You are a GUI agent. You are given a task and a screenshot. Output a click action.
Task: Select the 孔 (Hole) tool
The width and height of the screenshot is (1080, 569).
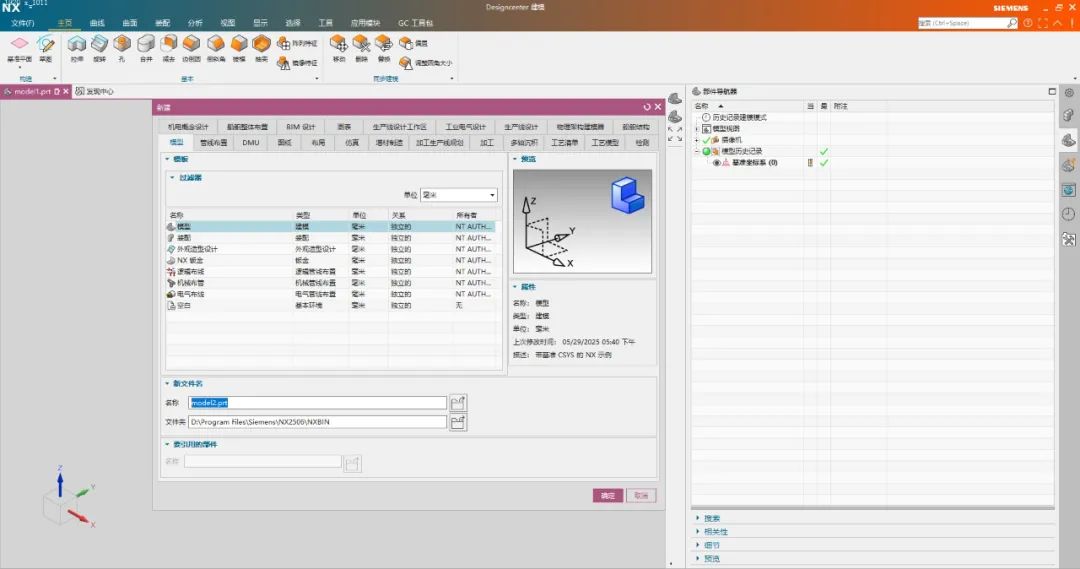click(x=122, y=49)
